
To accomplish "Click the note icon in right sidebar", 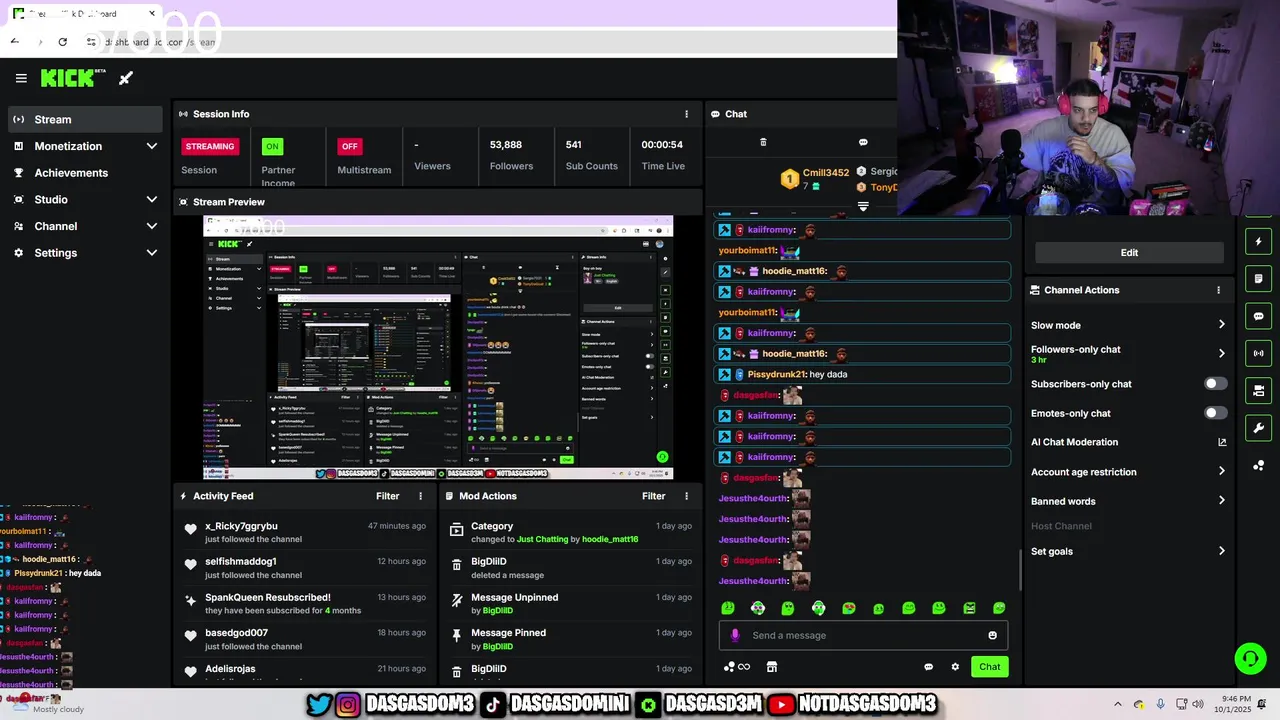I will (1259, 279).
